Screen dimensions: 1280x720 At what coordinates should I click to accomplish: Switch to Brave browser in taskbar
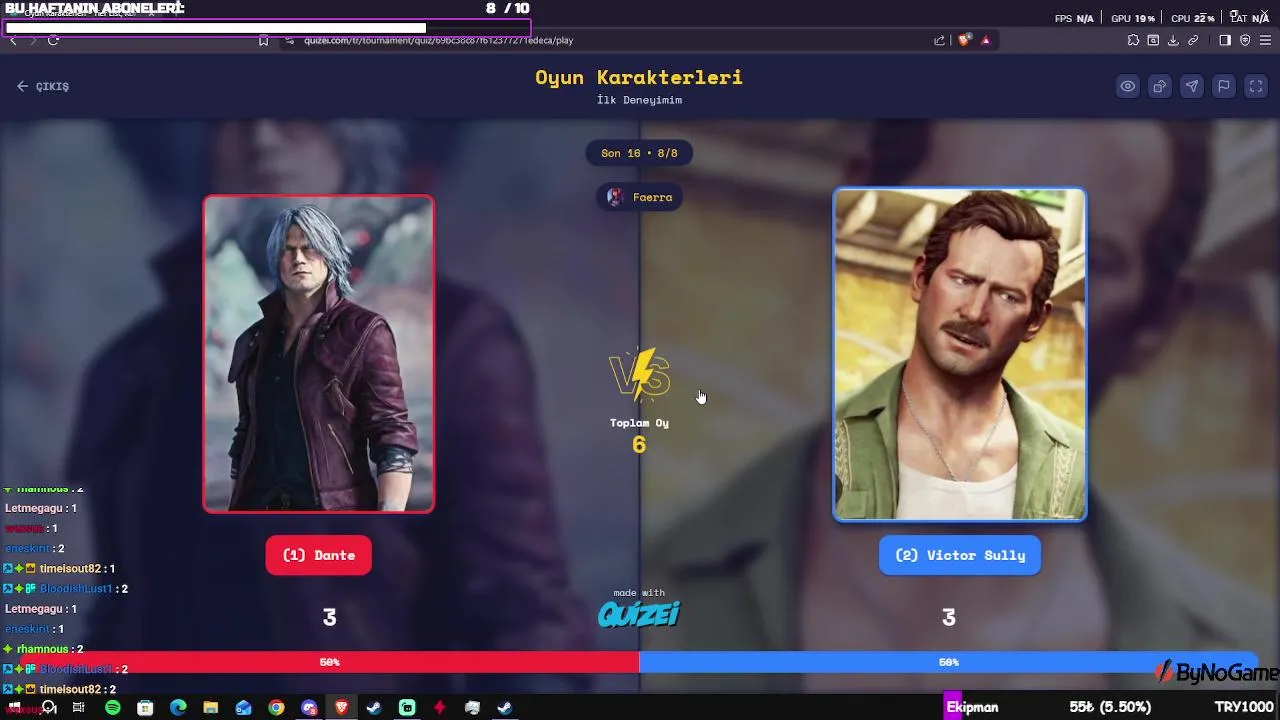pyautogui.click(x=342, y=707)
